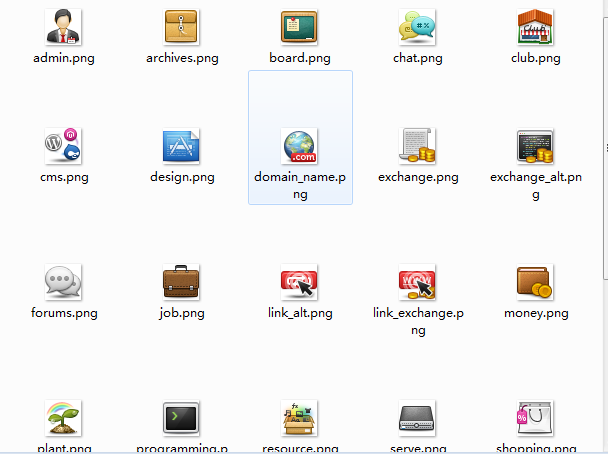Viewport: 608px width, 454px height.
Task: Click the forums.png gray bubbles icon
Action: click(63, 282)
